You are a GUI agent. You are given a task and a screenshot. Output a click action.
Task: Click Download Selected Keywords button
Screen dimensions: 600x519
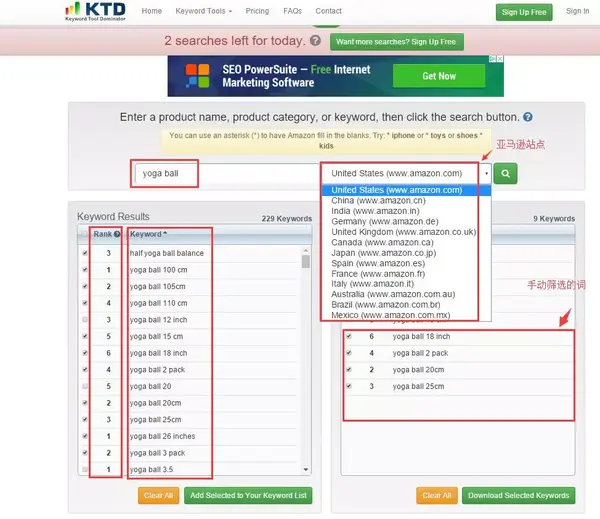pyautogui.click(x=518, y=495)
